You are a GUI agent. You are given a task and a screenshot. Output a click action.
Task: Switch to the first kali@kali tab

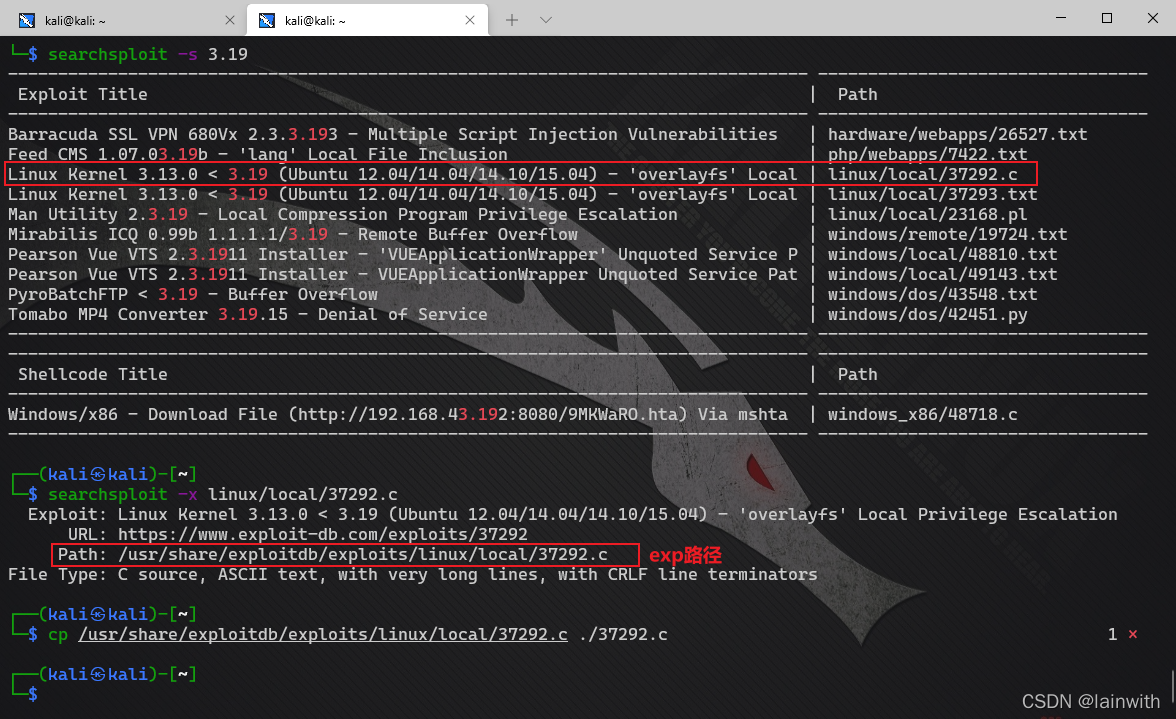[x=126, y=20]
